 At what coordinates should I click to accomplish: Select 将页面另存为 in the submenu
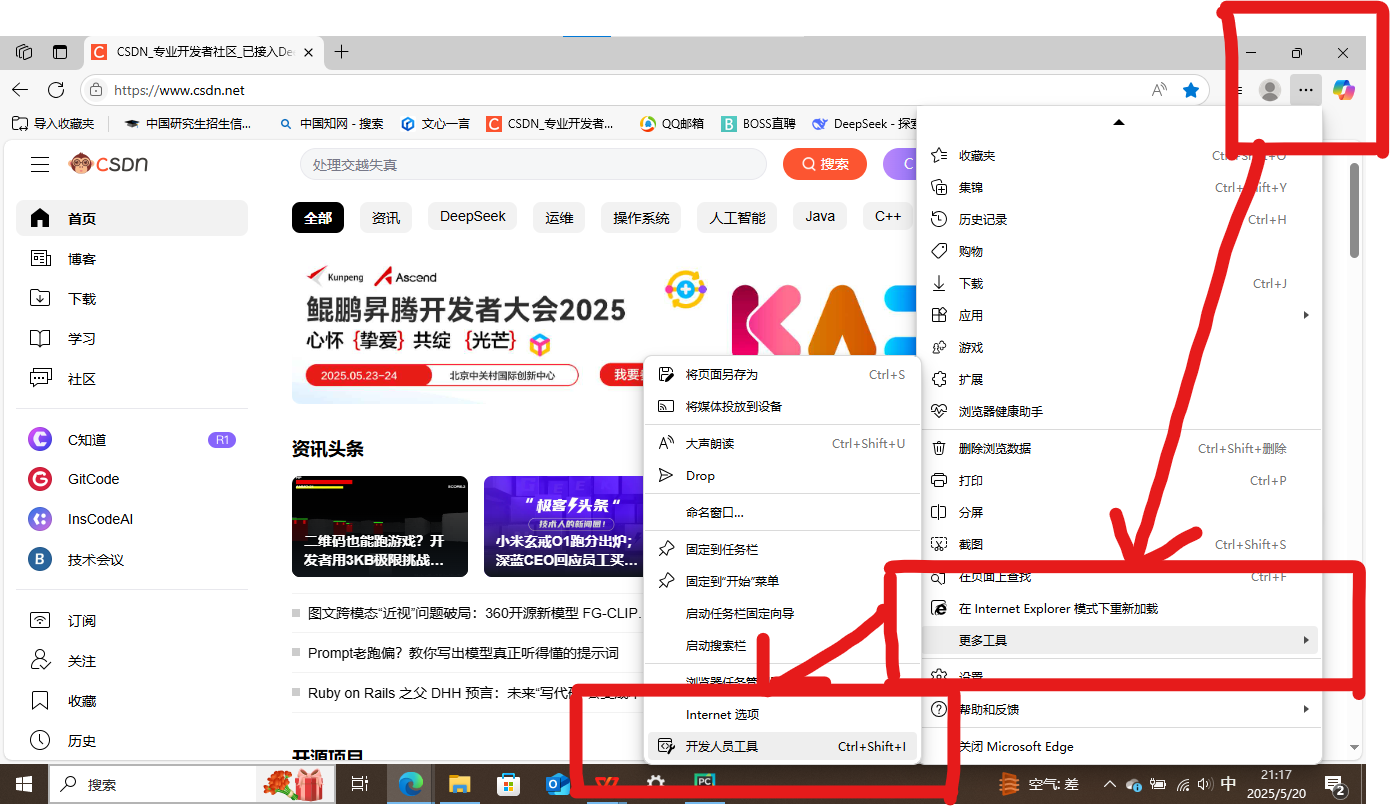click(782, 375)
